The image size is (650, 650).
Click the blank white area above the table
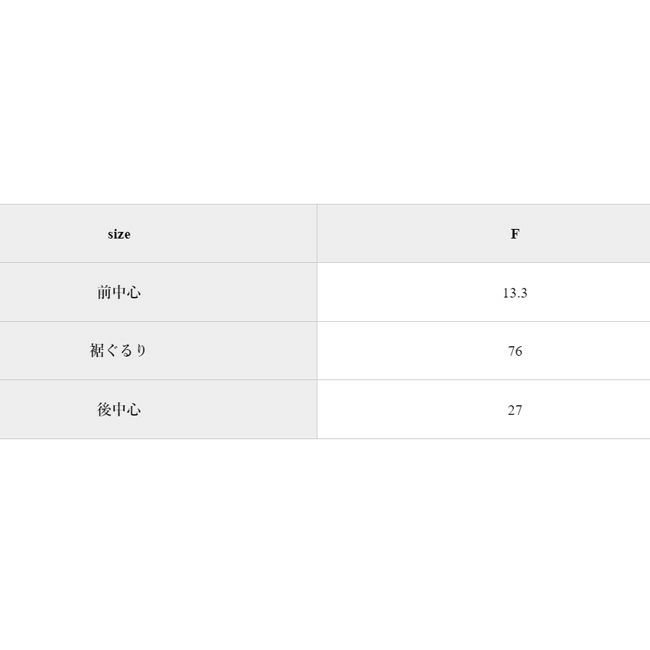[x=325, y=100]
